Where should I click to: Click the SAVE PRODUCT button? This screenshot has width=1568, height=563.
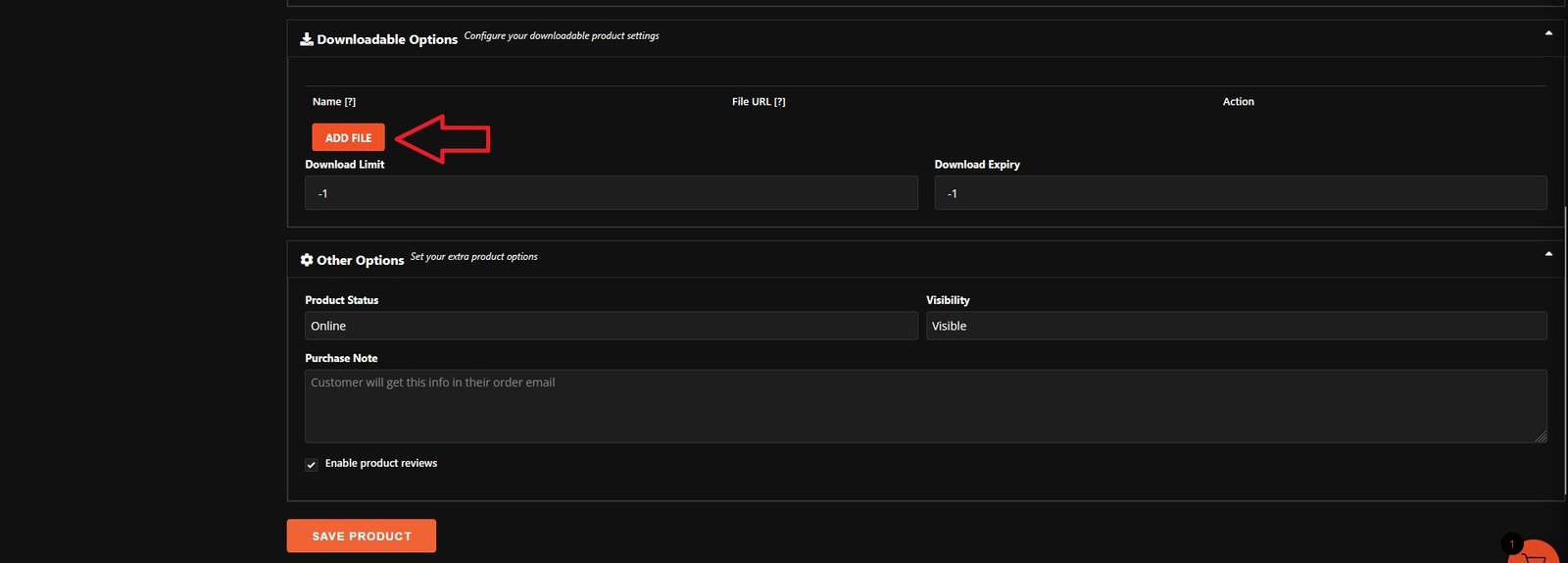click(x=361, y=536)
